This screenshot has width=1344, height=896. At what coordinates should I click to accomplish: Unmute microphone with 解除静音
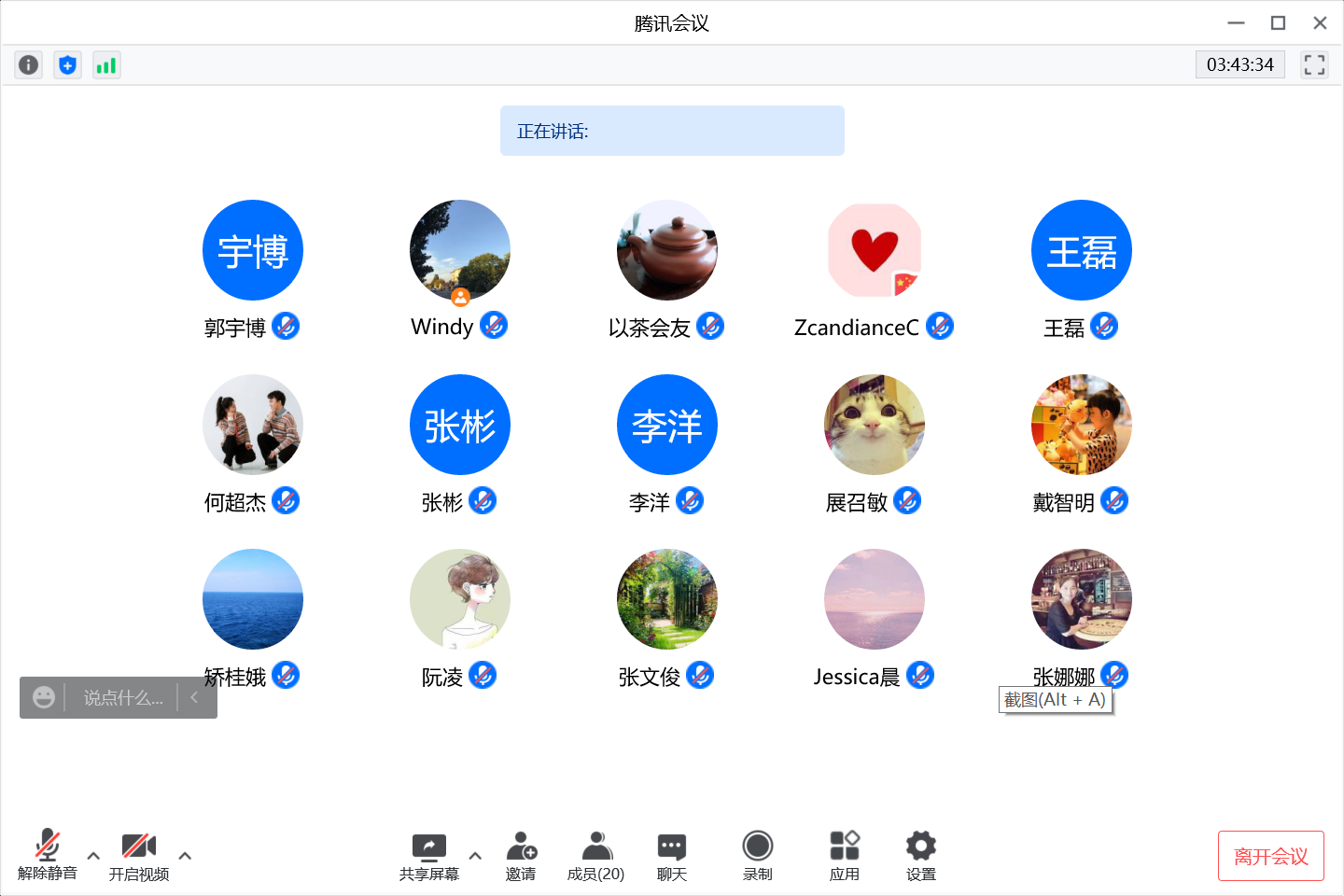(x=48, y=856)
